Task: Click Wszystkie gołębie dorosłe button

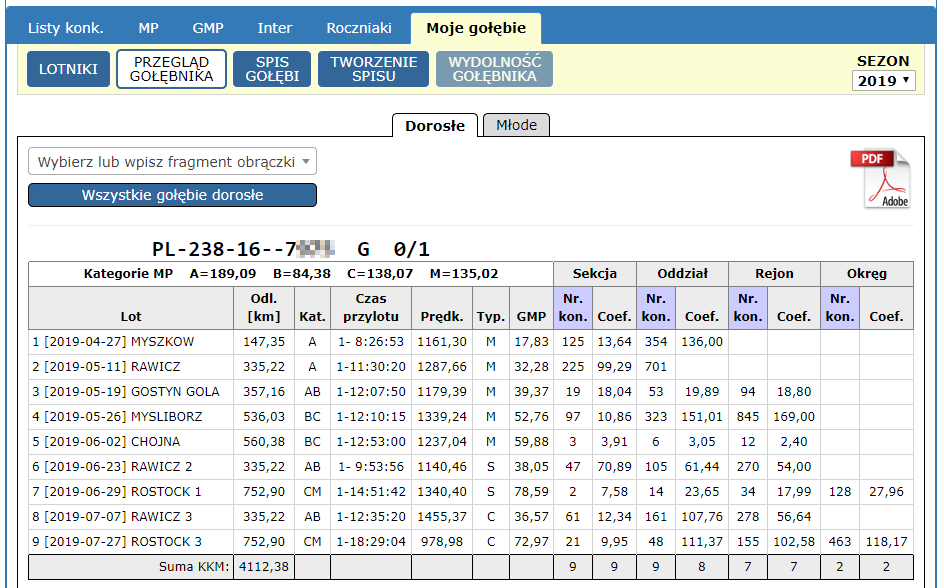Action: pyautogui.click(x=172, y=195)
